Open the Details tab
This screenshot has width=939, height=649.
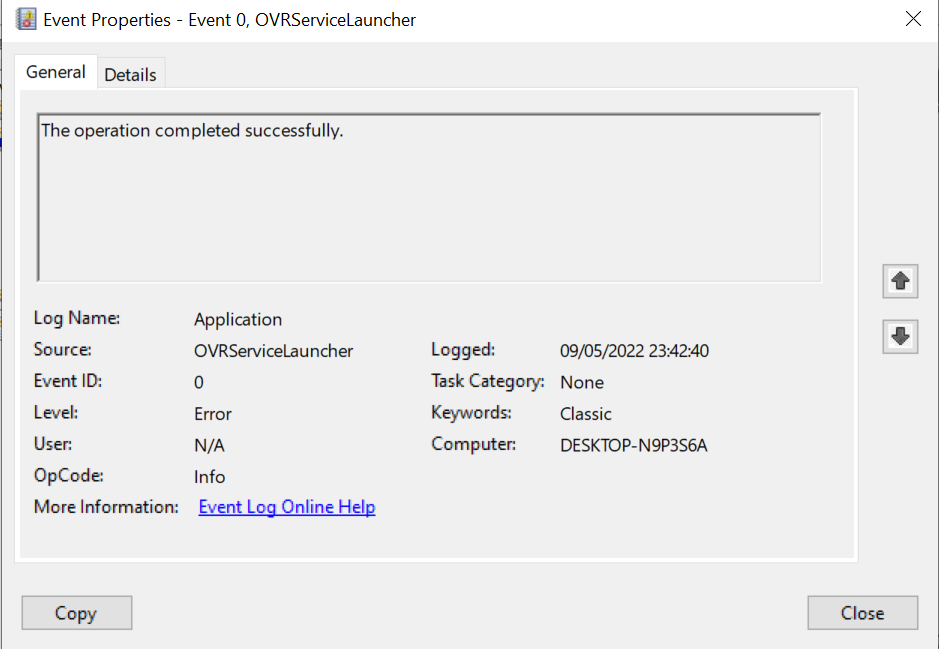click(131, 75)
